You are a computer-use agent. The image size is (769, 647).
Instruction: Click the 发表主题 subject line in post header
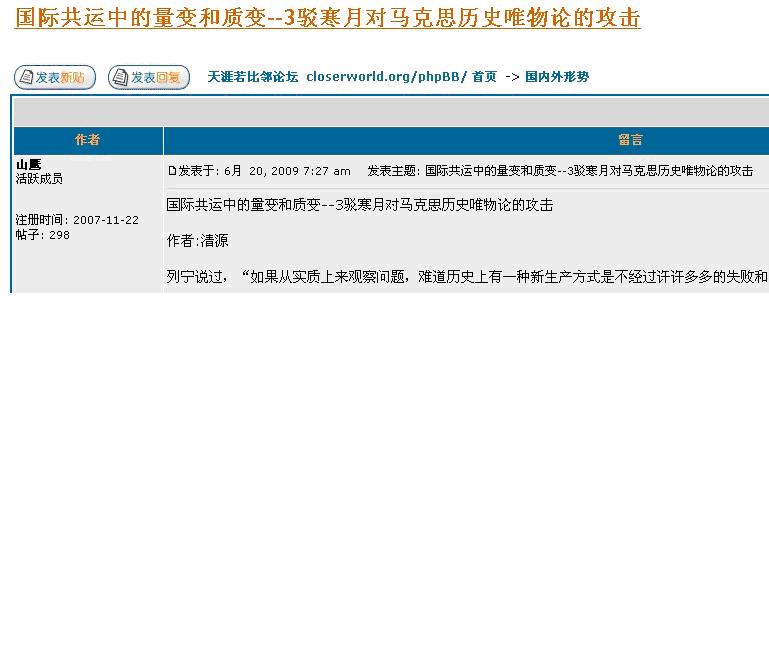tap(560, 171)
